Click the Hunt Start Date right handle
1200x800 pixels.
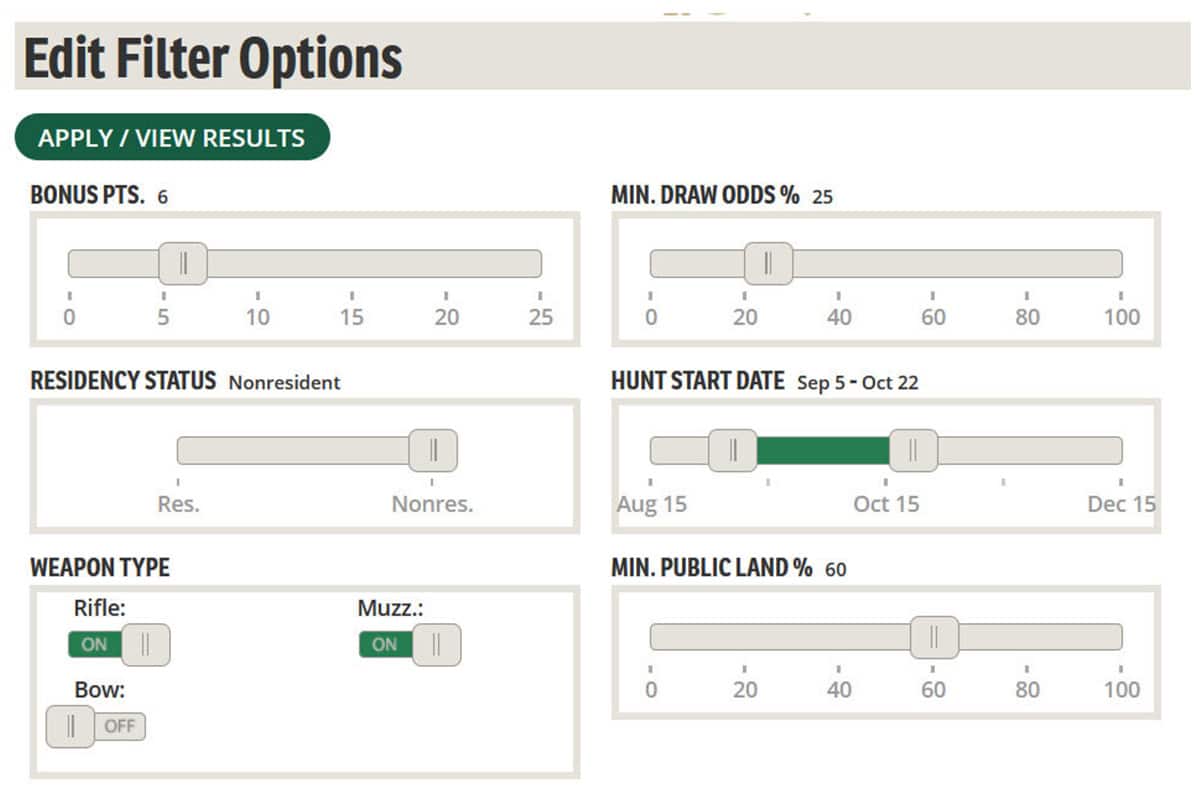coord(913,451)
